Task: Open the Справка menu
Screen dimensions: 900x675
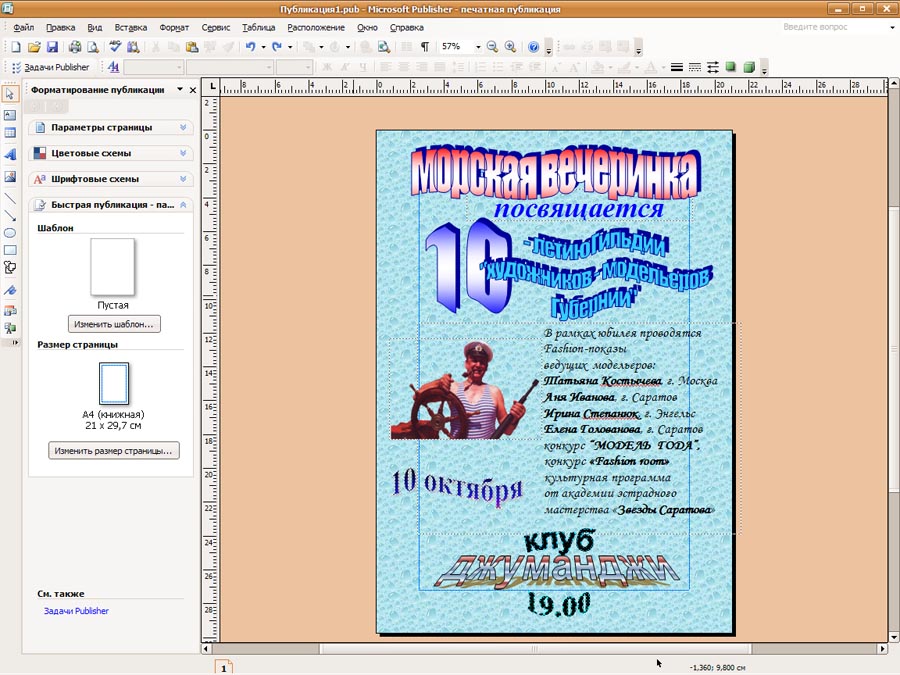Action: point(406,28)
